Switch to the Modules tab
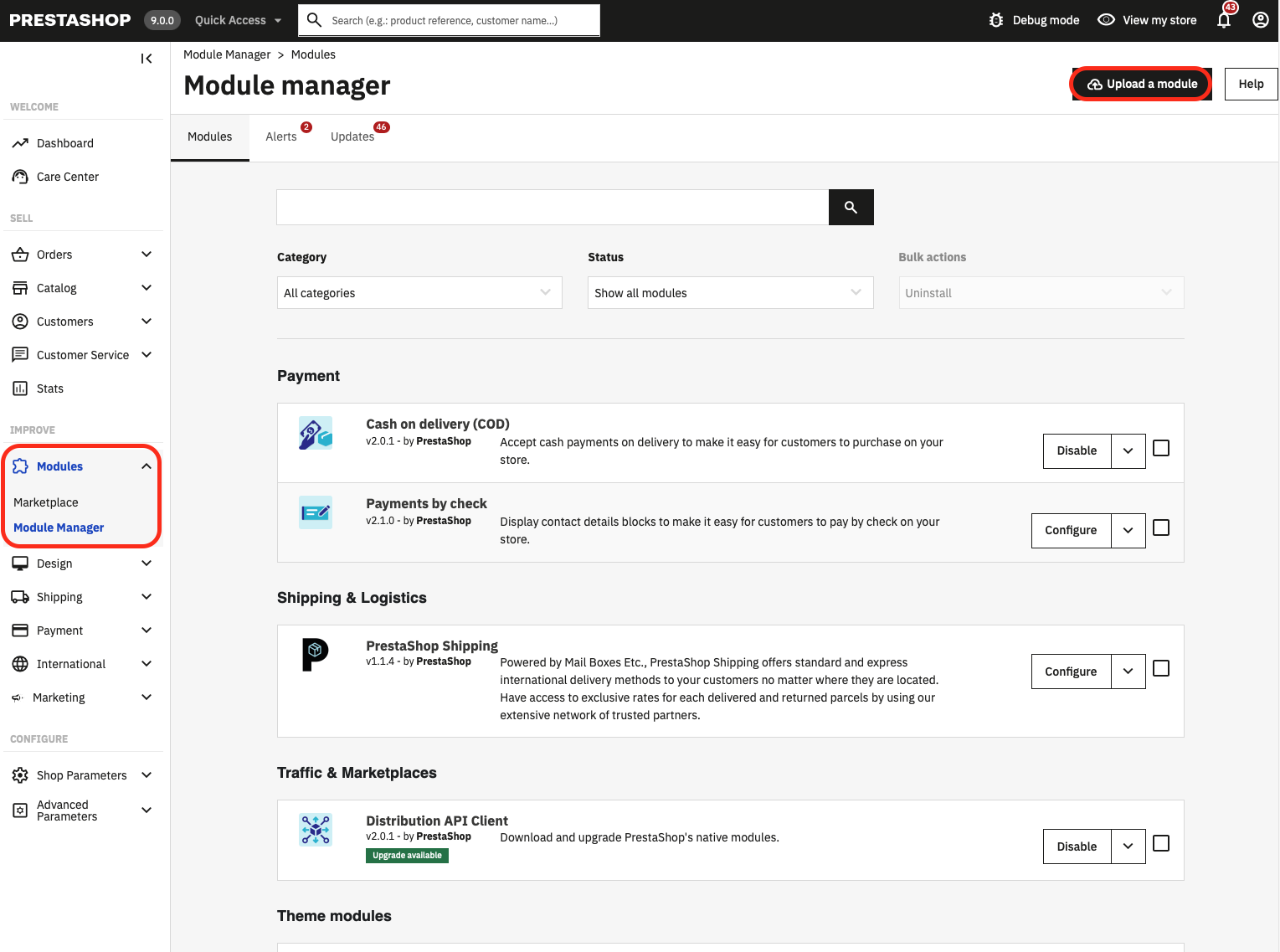 [210, 137]
